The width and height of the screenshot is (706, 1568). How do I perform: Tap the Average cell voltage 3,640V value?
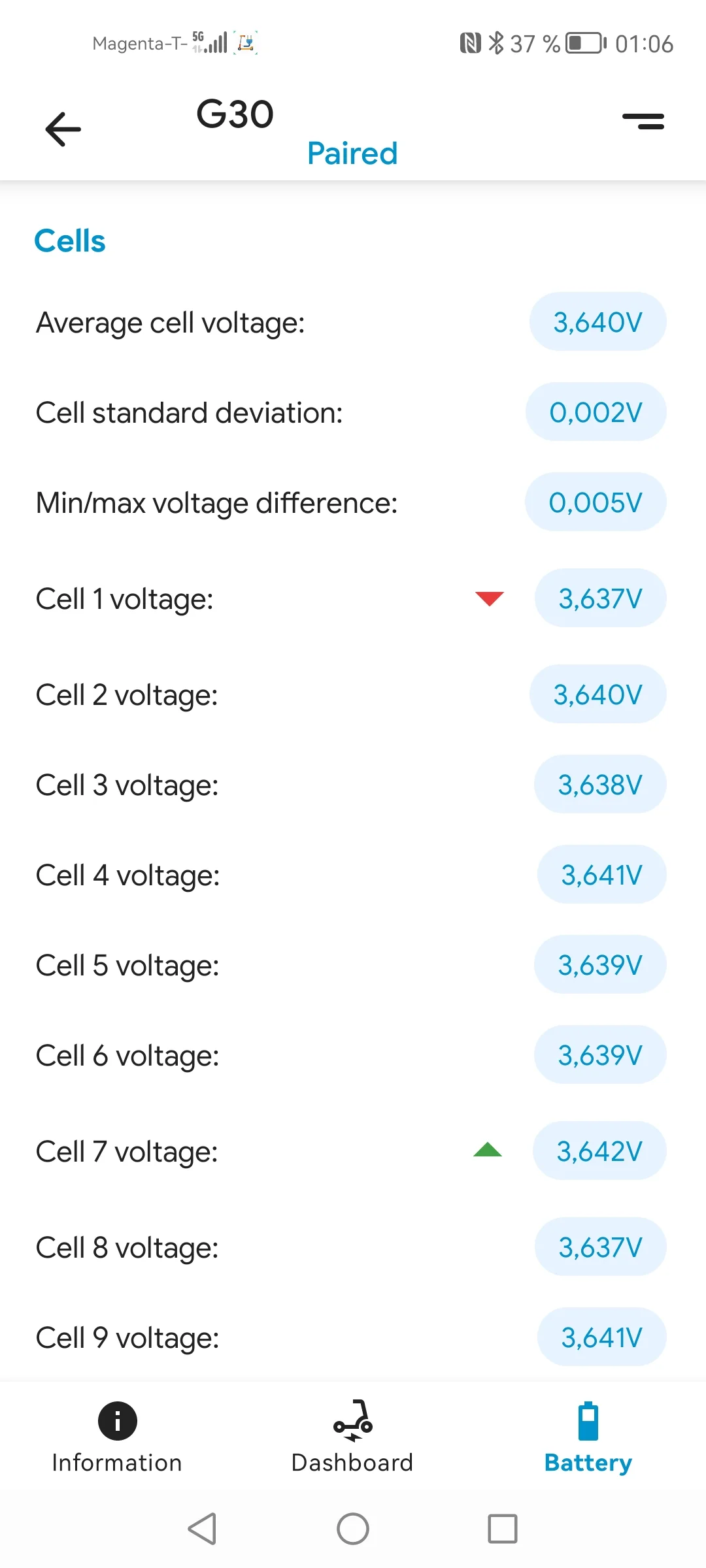597,322
